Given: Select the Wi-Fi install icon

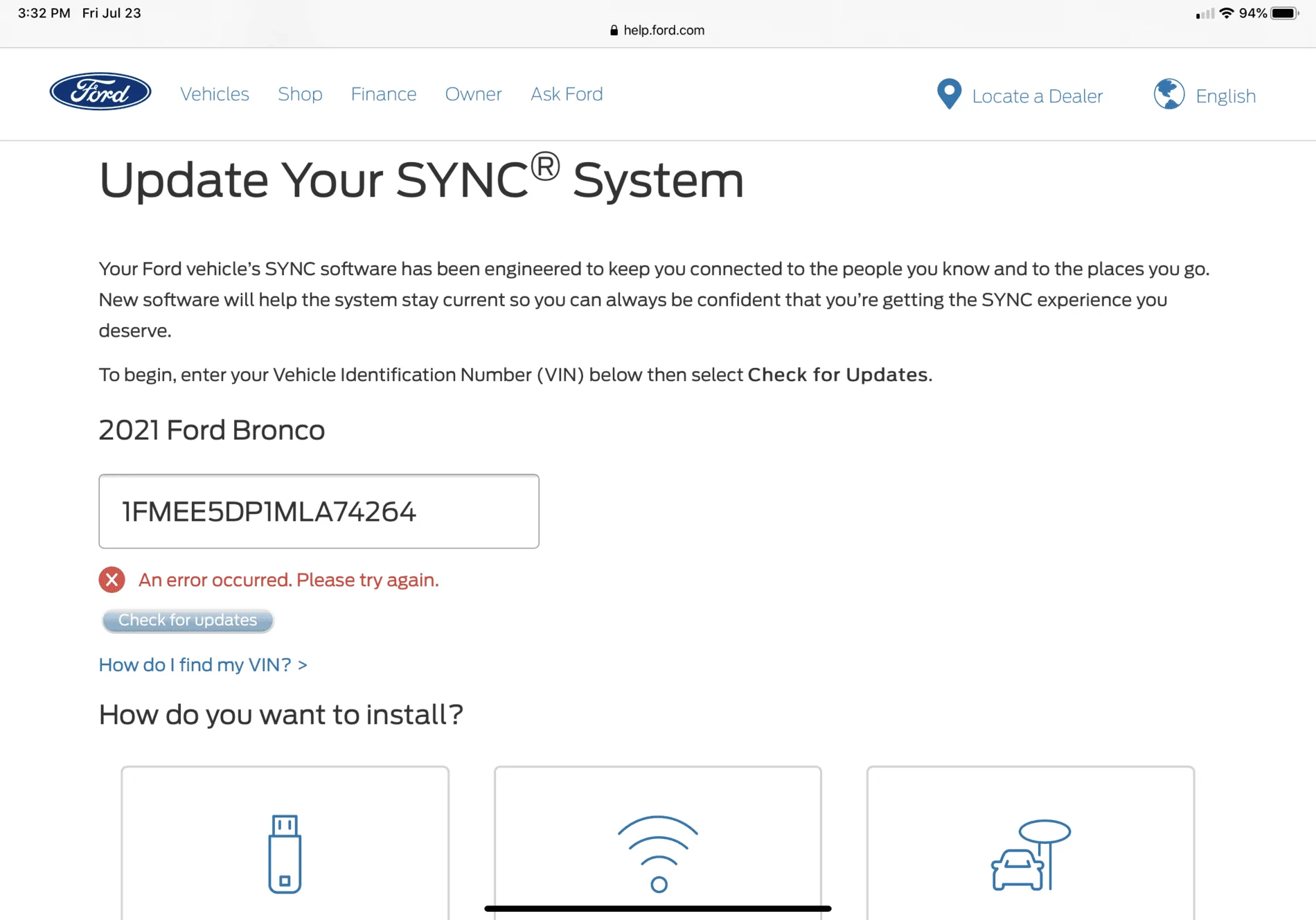Looking at the screenshot, I should point(658,854).
